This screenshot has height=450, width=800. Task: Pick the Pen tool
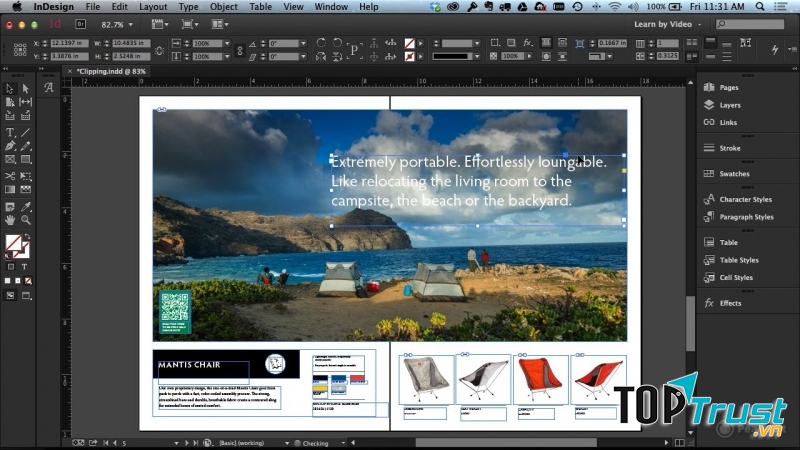pyautogui.click(x=10, y=146)
